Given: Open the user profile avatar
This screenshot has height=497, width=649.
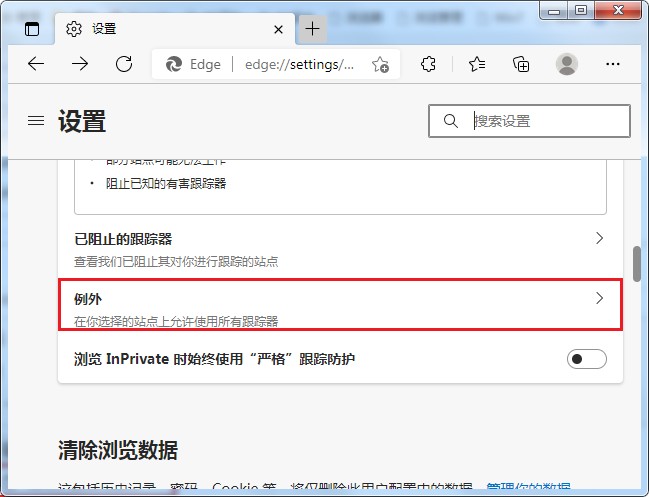Looking at the screenshot, I should coord(567,64).
